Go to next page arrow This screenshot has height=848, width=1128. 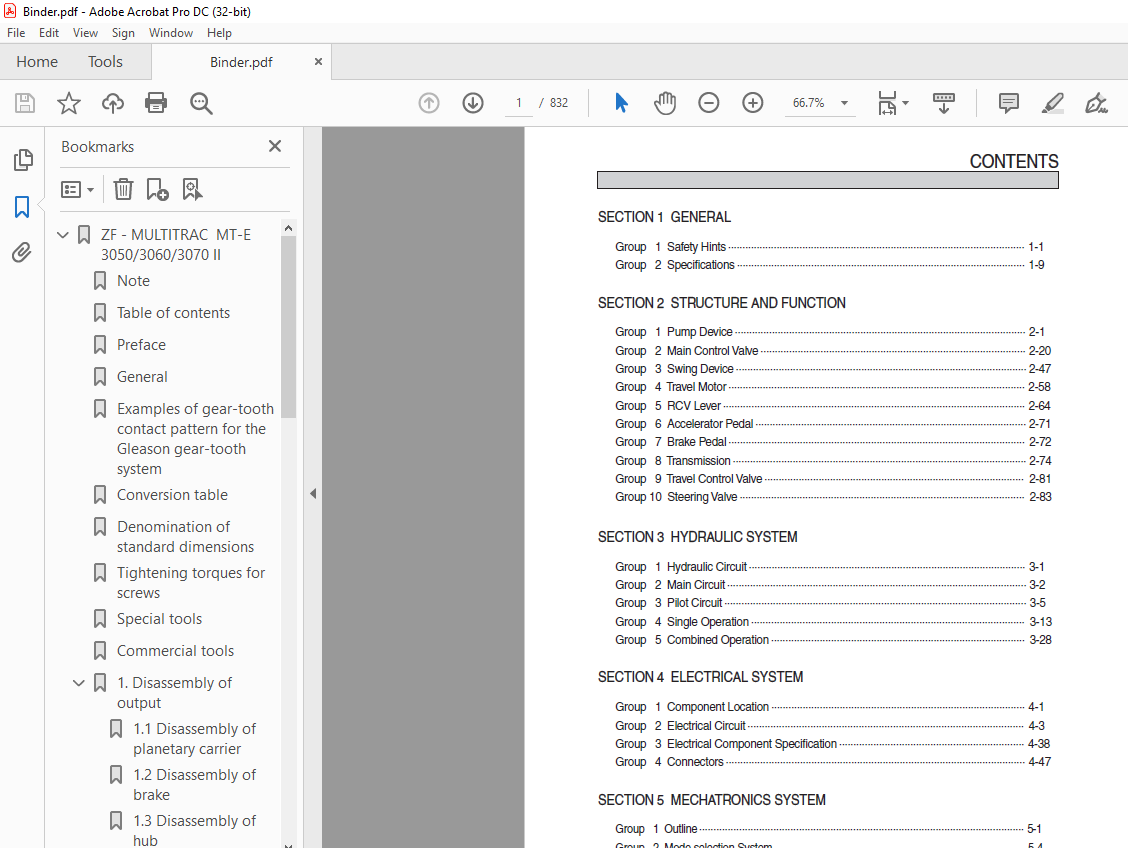(473, 103)
